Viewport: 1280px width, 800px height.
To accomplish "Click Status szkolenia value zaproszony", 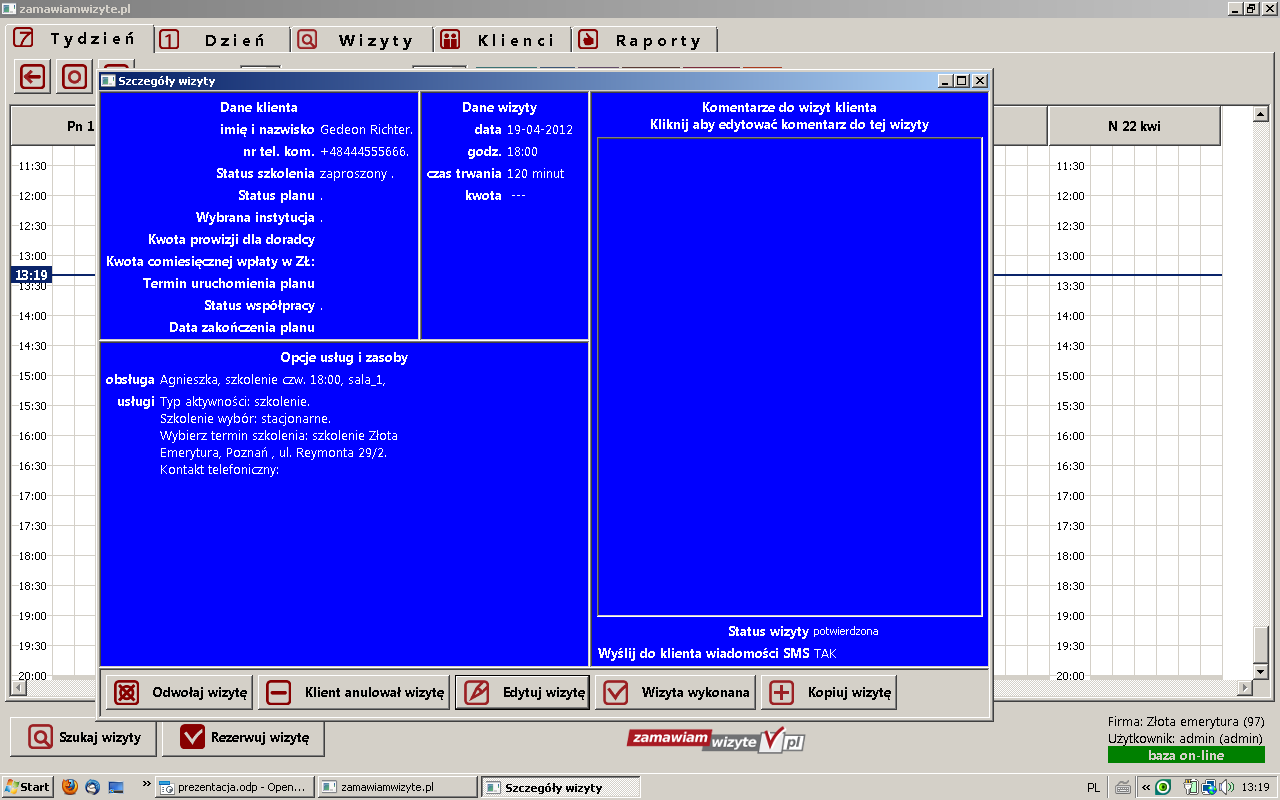I will pyautogui.click(x=357, y=174).
